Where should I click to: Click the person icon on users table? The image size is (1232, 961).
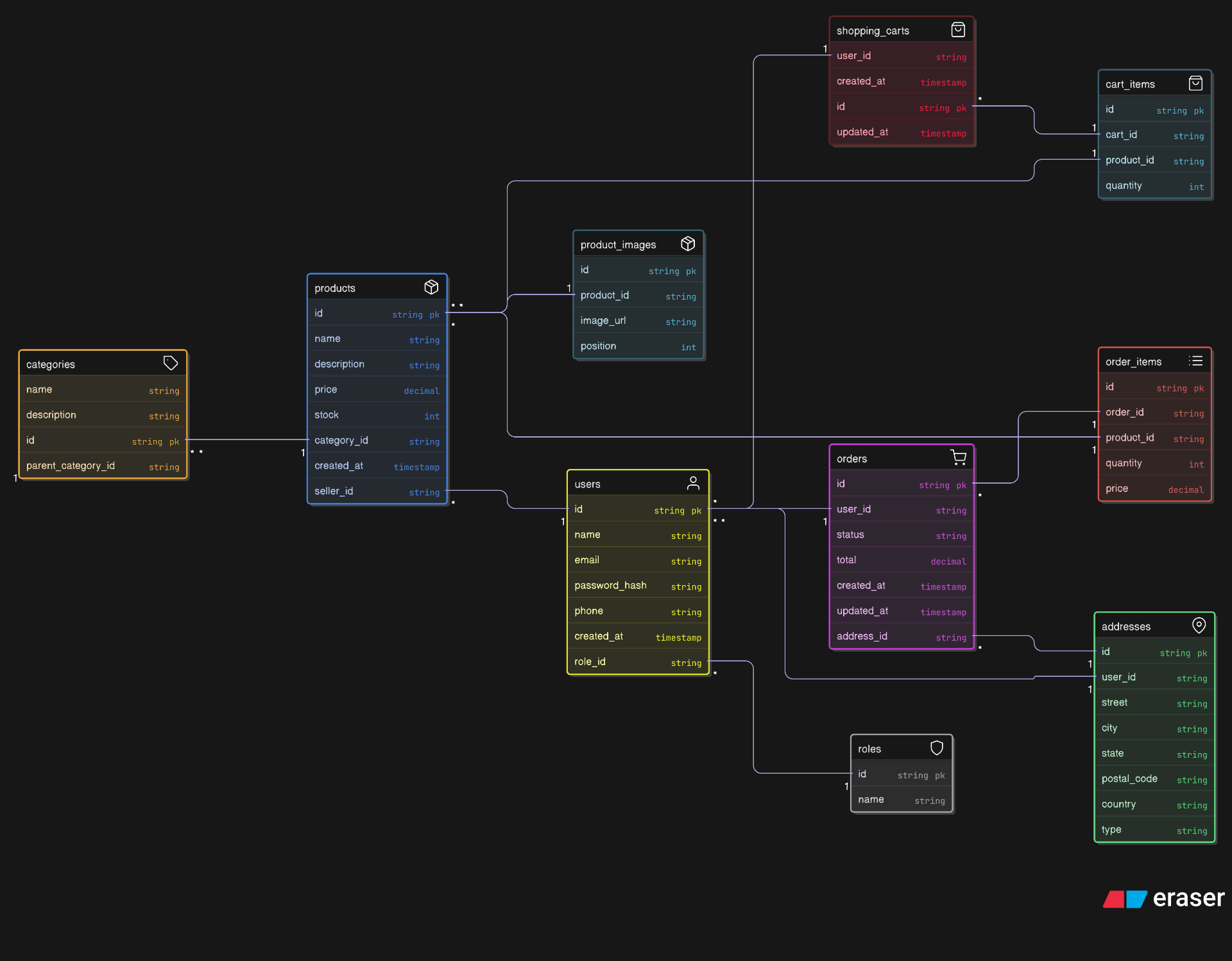(693, 483)
